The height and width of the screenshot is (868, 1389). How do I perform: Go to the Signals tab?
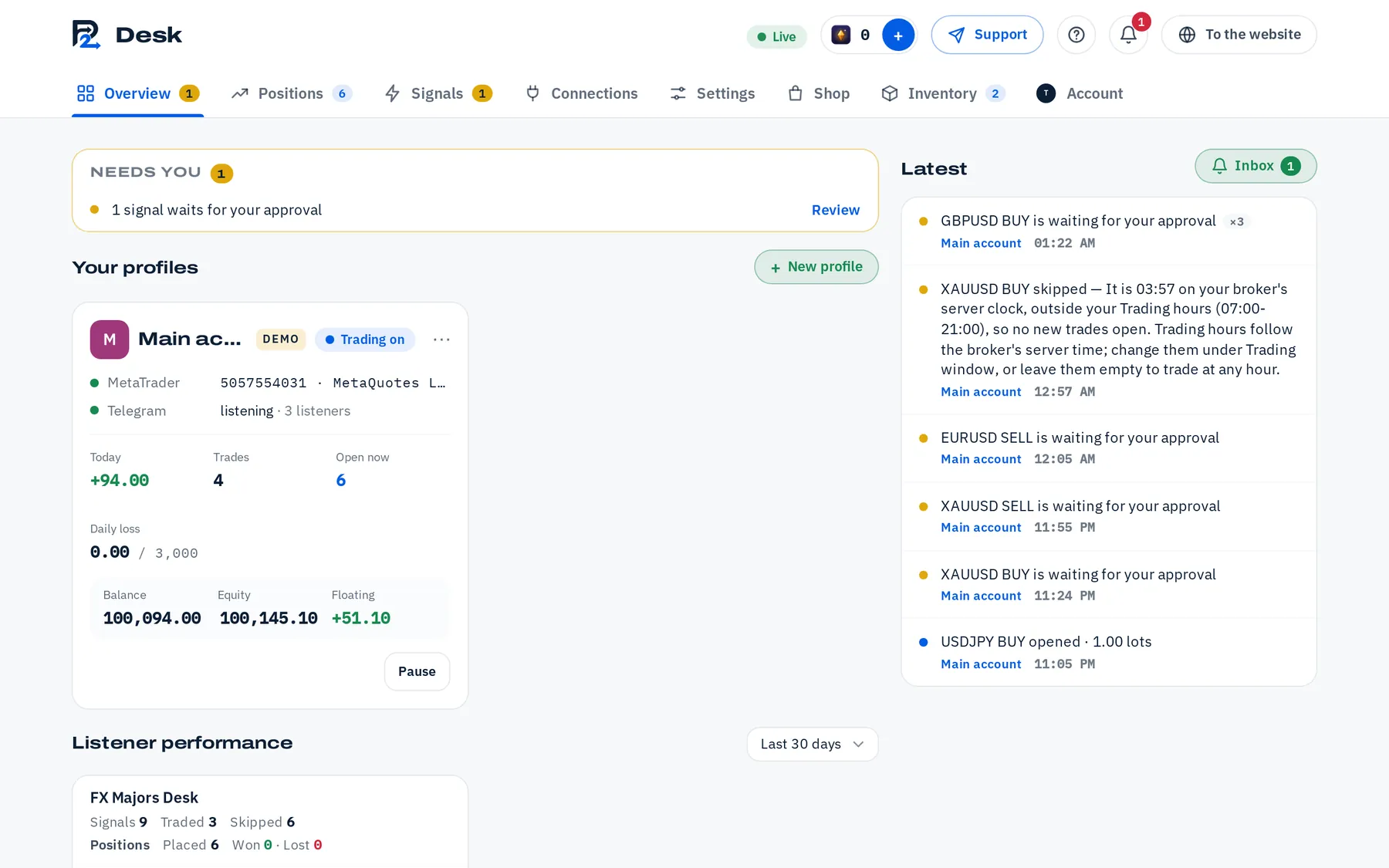[438, 93]
